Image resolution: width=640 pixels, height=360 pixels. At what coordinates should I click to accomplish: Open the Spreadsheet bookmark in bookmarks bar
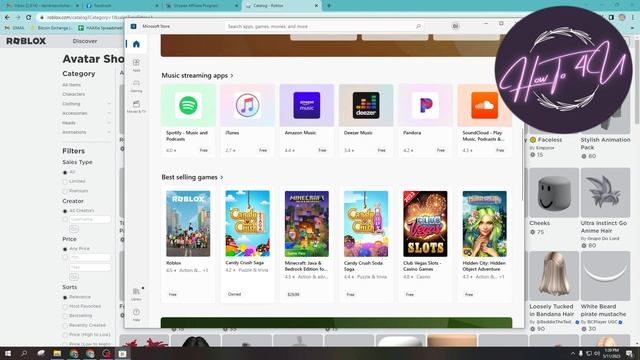pyautogui.click(x=100, y=28)
